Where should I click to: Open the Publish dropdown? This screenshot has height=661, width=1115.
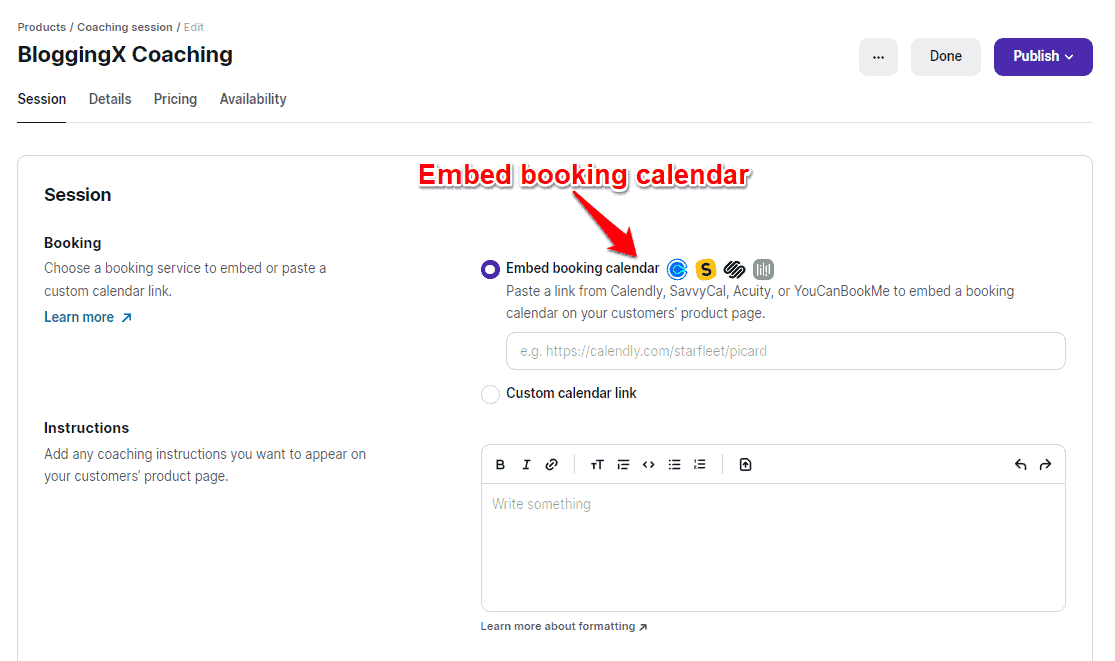click(1043, 57)
